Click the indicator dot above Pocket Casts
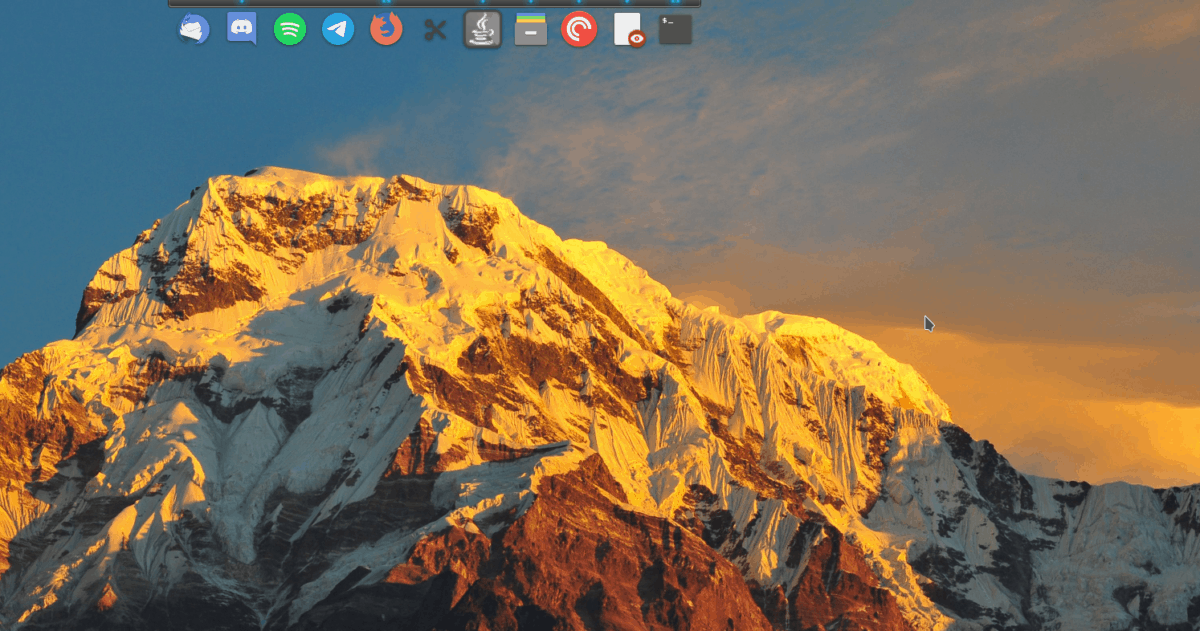 tap(578, 4)
